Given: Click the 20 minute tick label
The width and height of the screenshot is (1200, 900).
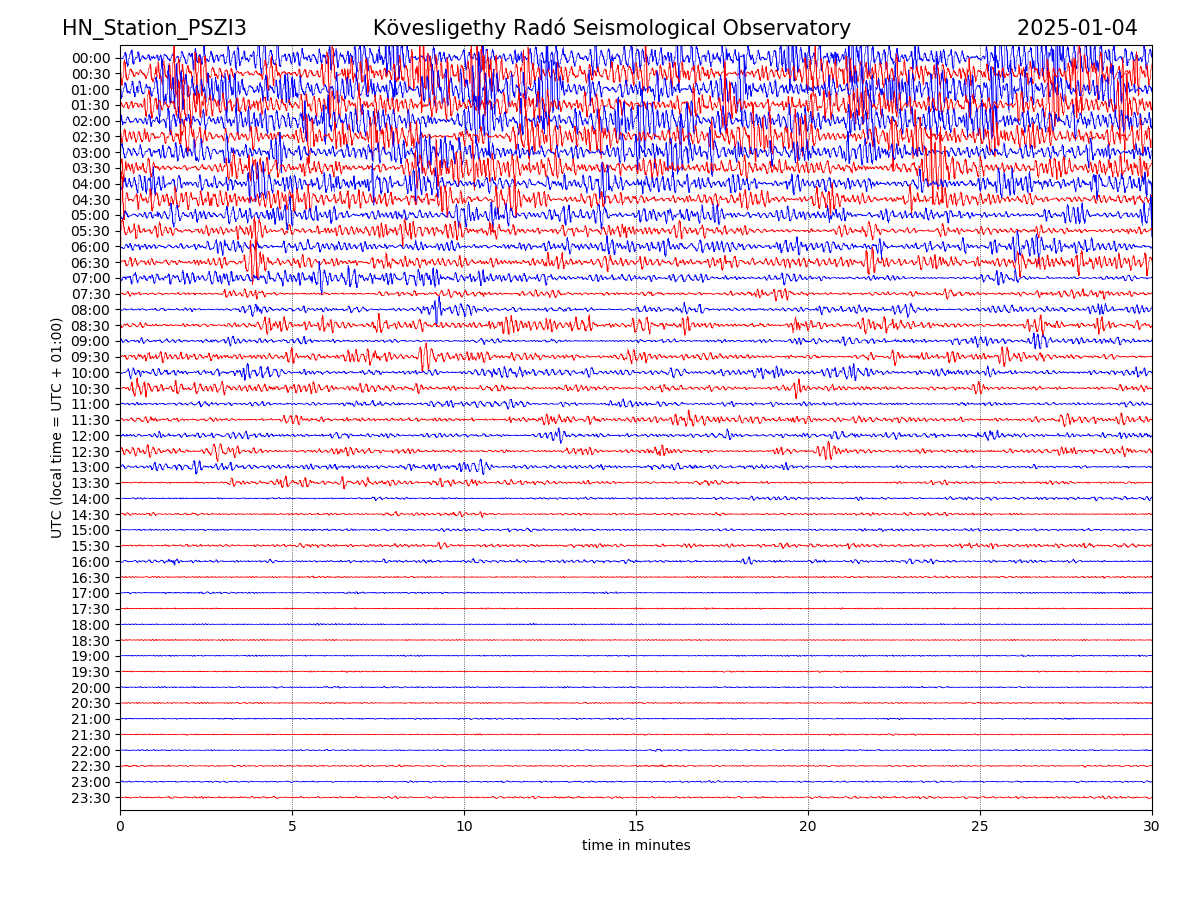Looking at the screenshot, I should pos(808,826).
